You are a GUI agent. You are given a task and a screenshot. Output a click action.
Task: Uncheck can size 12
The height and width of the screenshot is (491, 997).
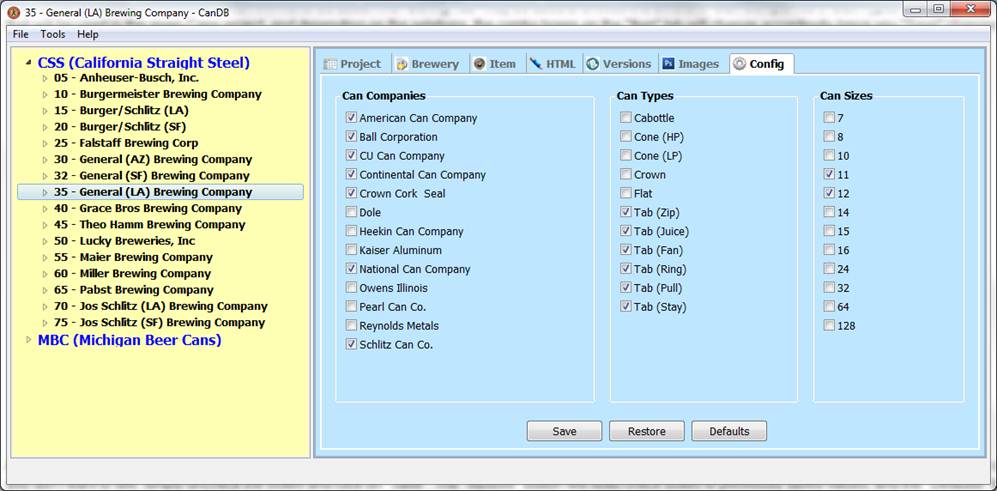click(829, 193)
